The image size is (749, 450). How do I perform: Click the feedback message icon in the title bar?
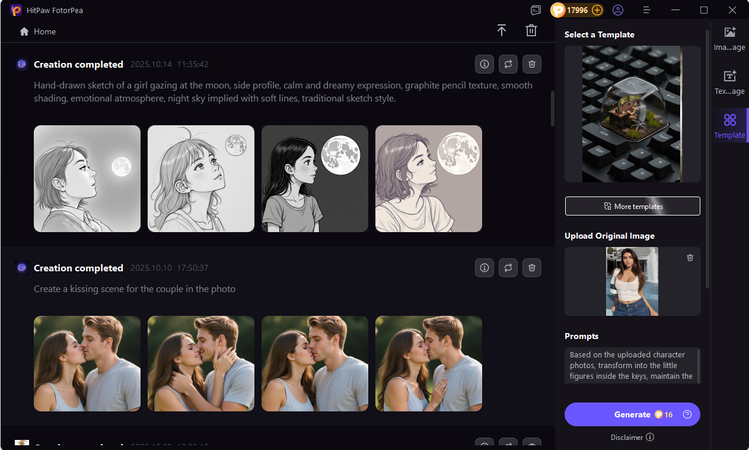click(536, 10)
